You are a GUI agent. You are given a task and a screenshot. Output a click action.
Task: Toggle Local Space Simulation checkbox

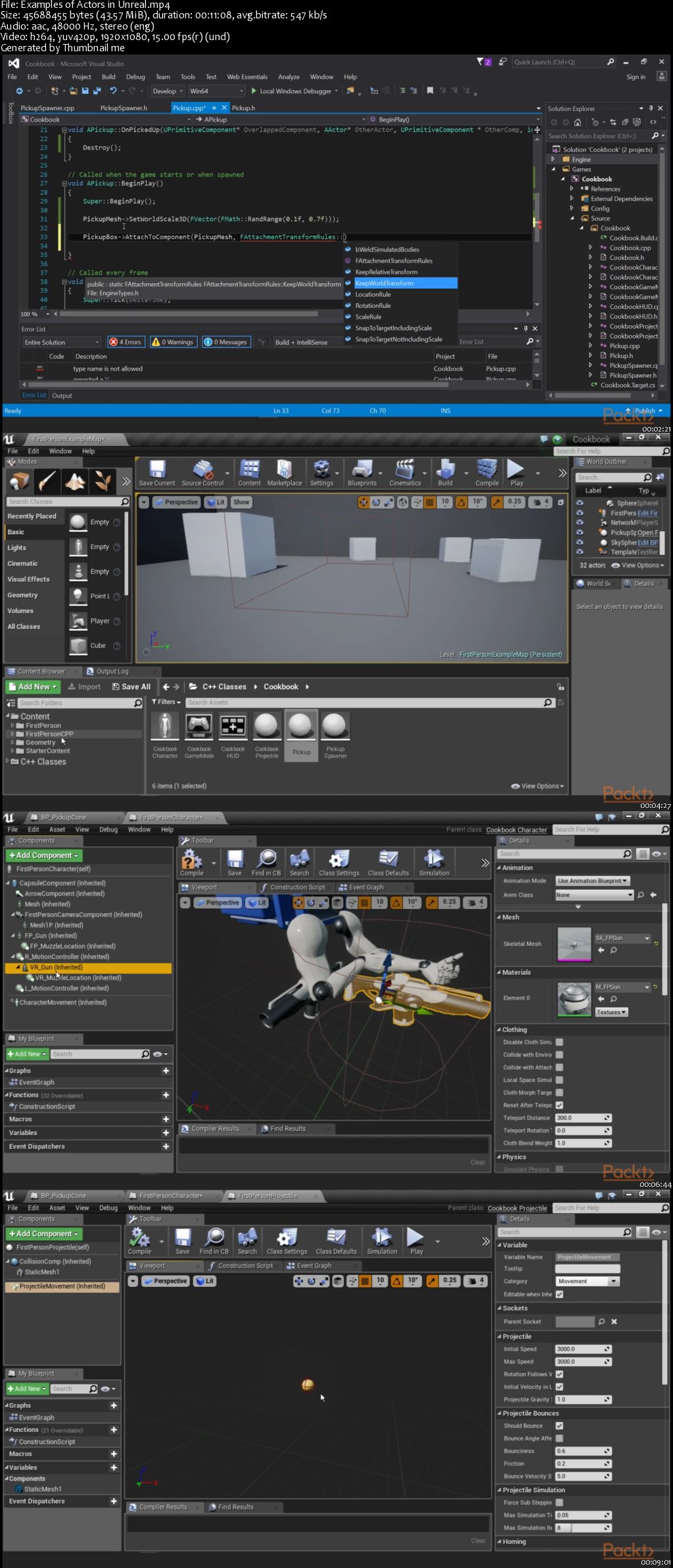(x=559, y=1079)
